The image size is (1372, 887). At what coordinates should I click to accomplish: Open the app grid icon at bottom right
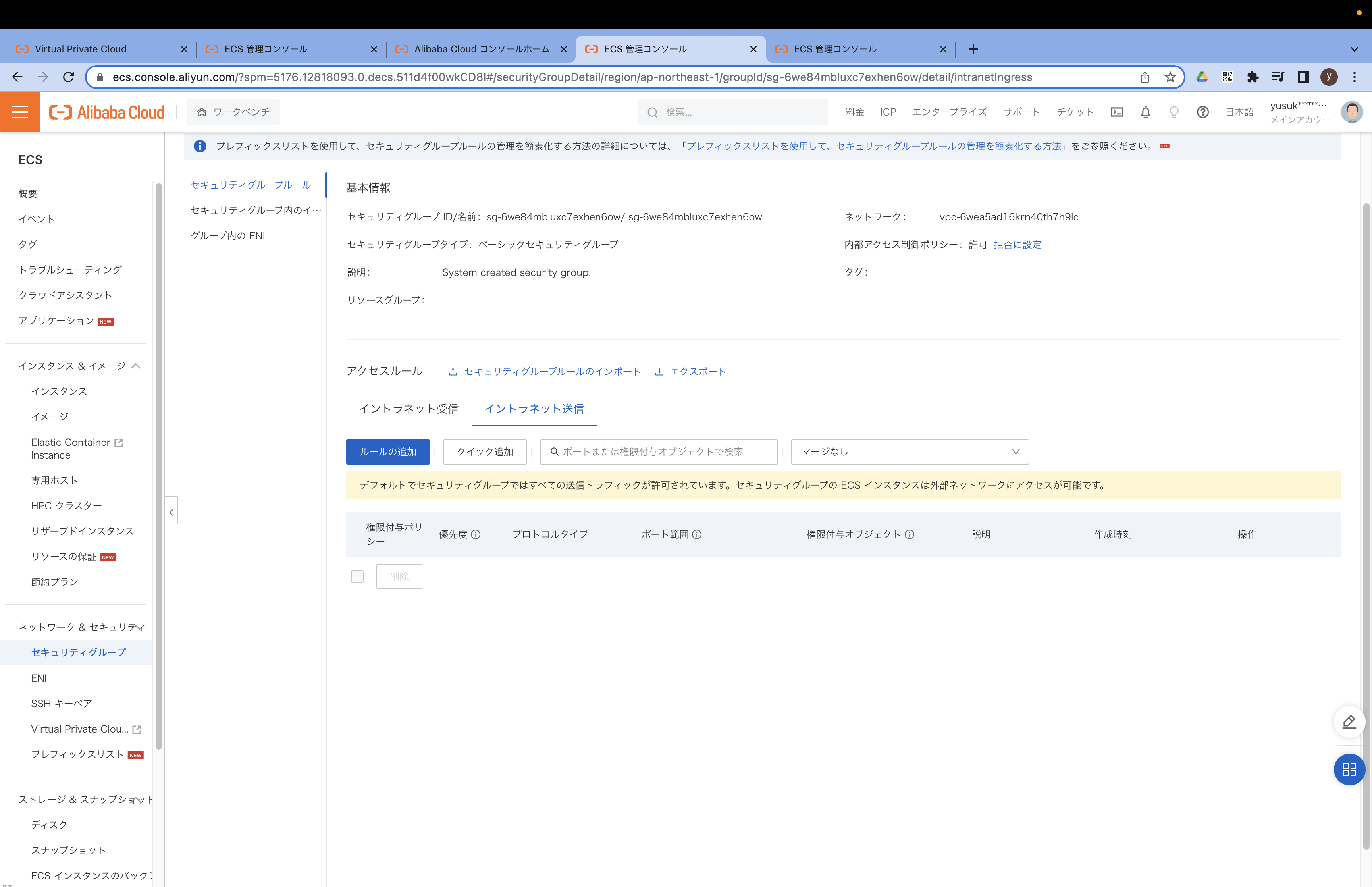click(1349, 769)
